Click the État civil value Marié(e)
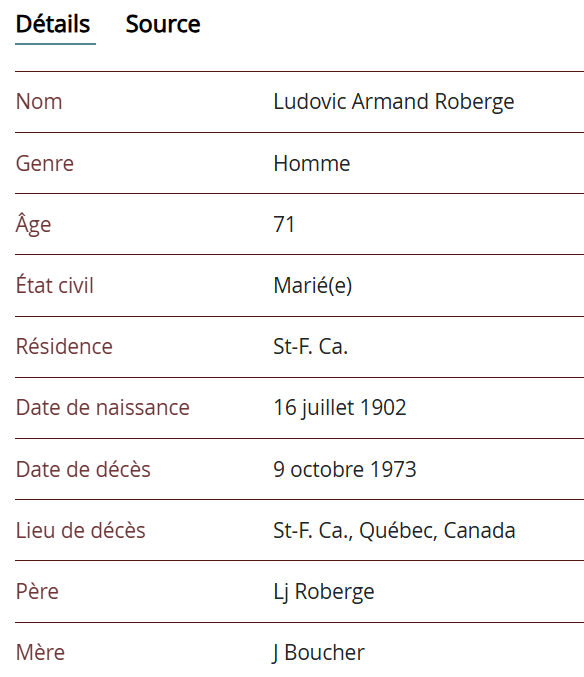The width and height of the screenshot is (584, 677). [x=313, y=286]
